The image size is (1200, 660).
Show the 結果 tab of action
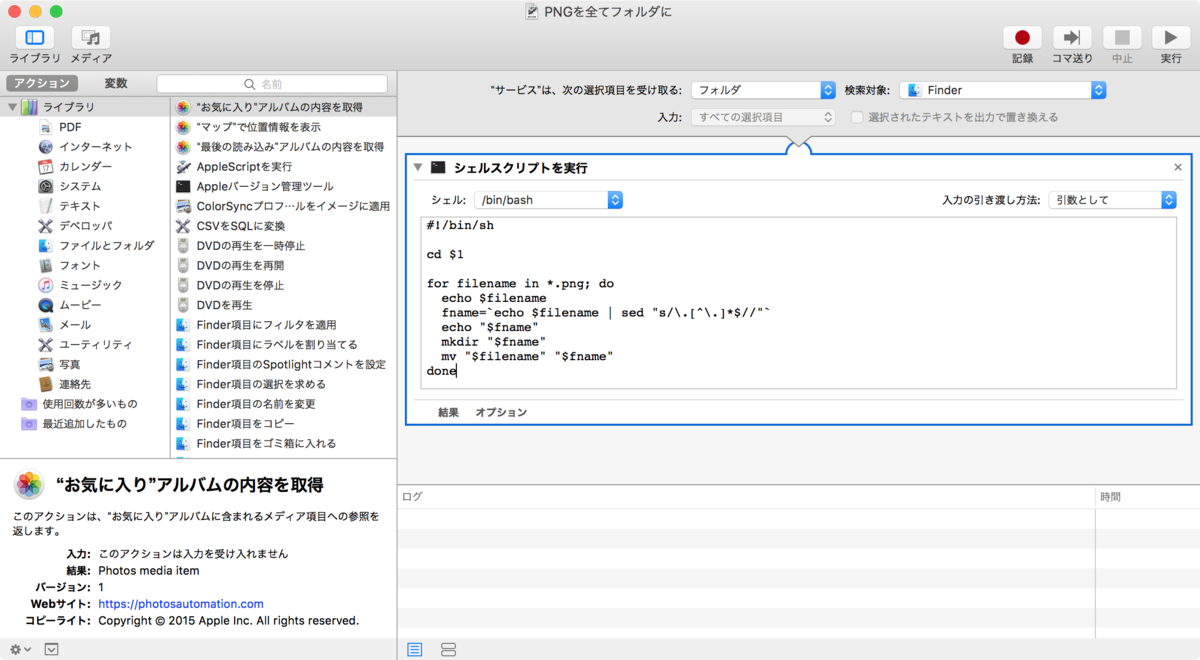448,412
